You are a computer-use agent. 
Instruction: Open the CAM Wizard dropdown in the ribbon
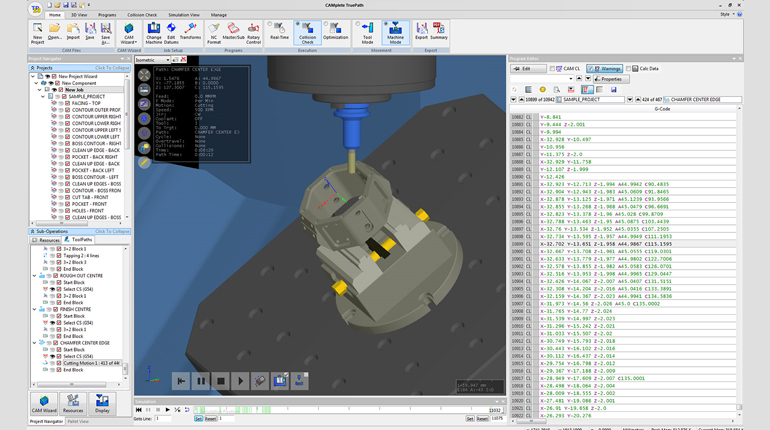click(129, 33)
